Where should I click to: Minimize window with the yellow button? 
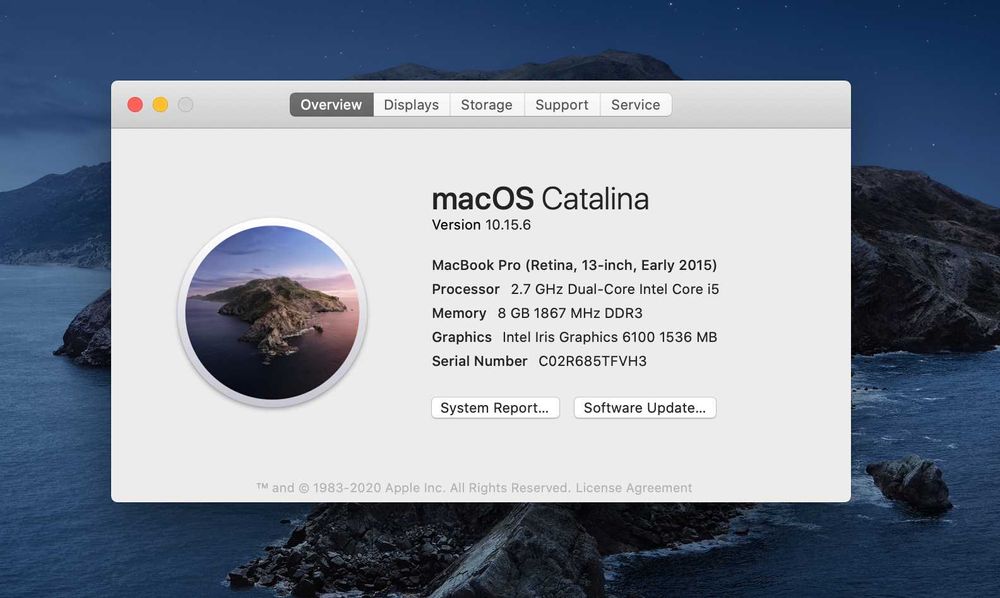click(x=160, y=105)
